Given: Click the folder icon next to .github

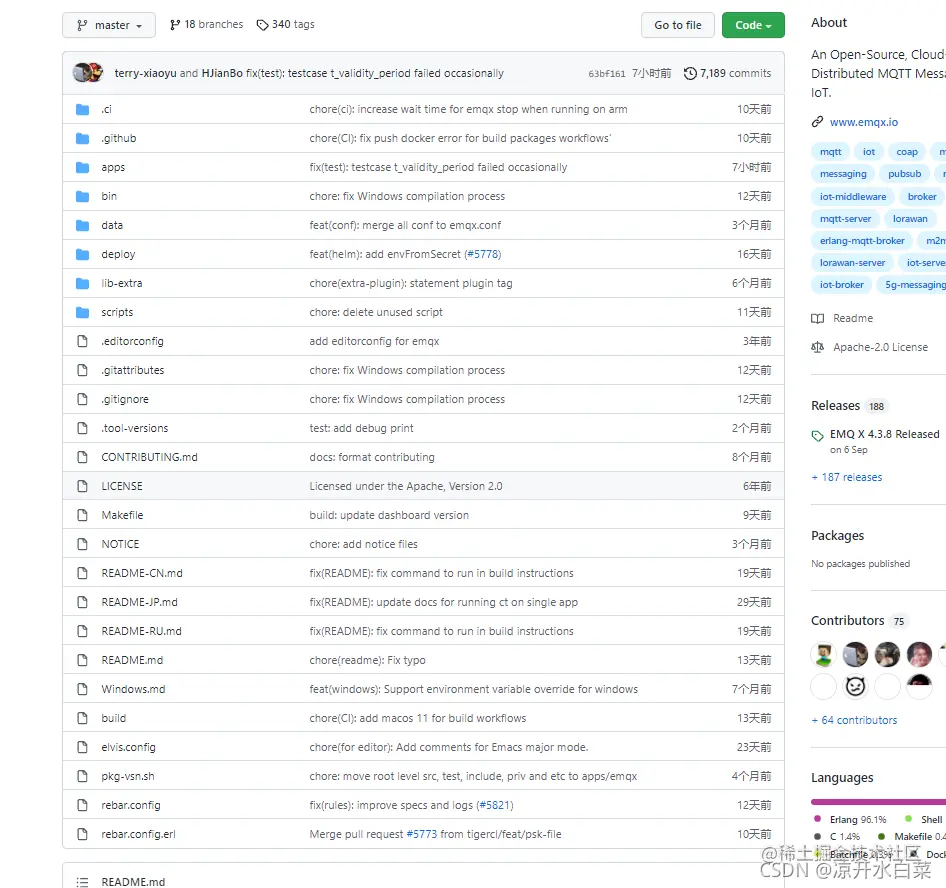Looking at the screenshot, I should click(x=83, y=138).
